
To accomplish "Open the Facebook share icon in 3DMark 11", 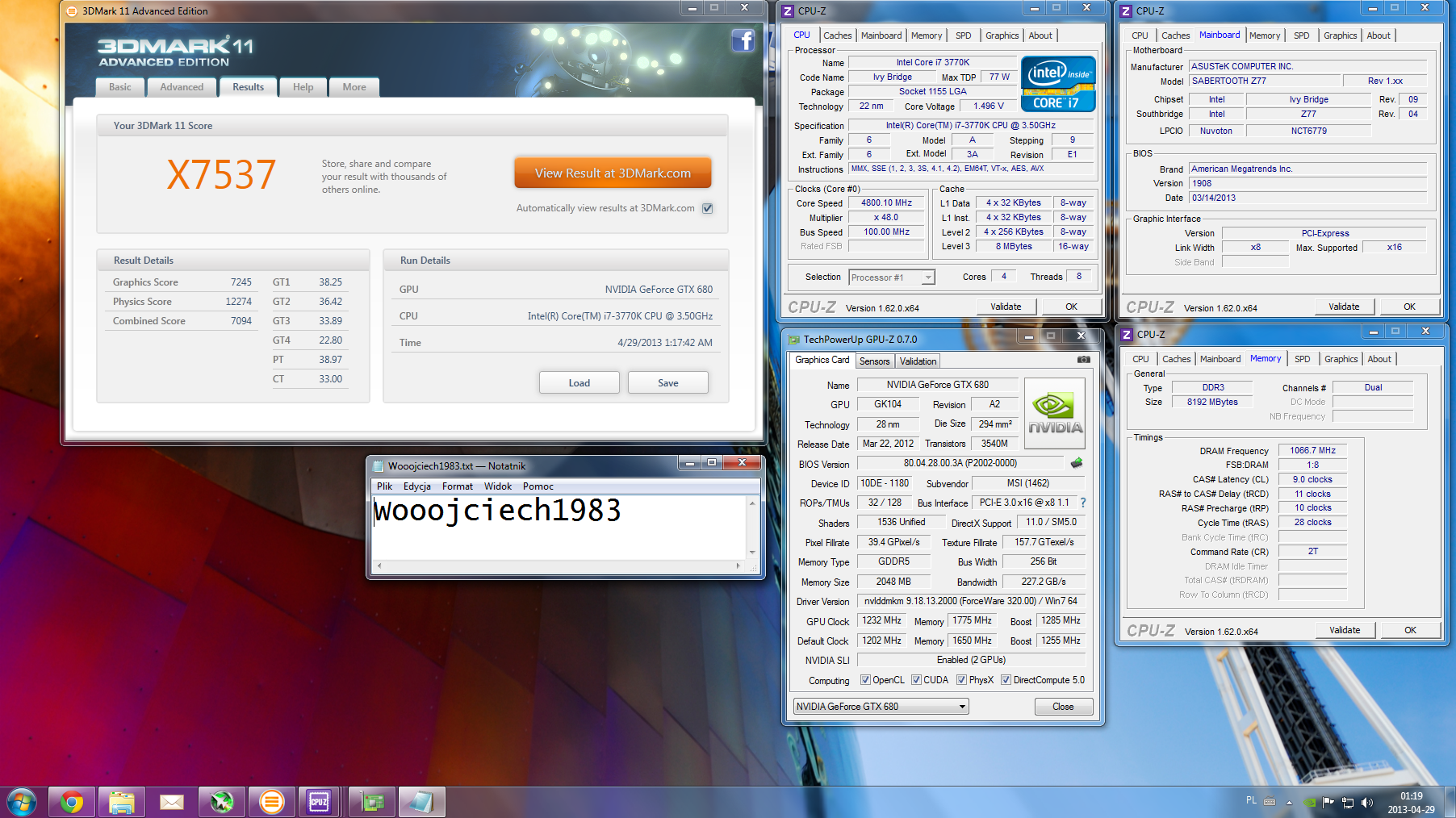I will pos(743,40).
